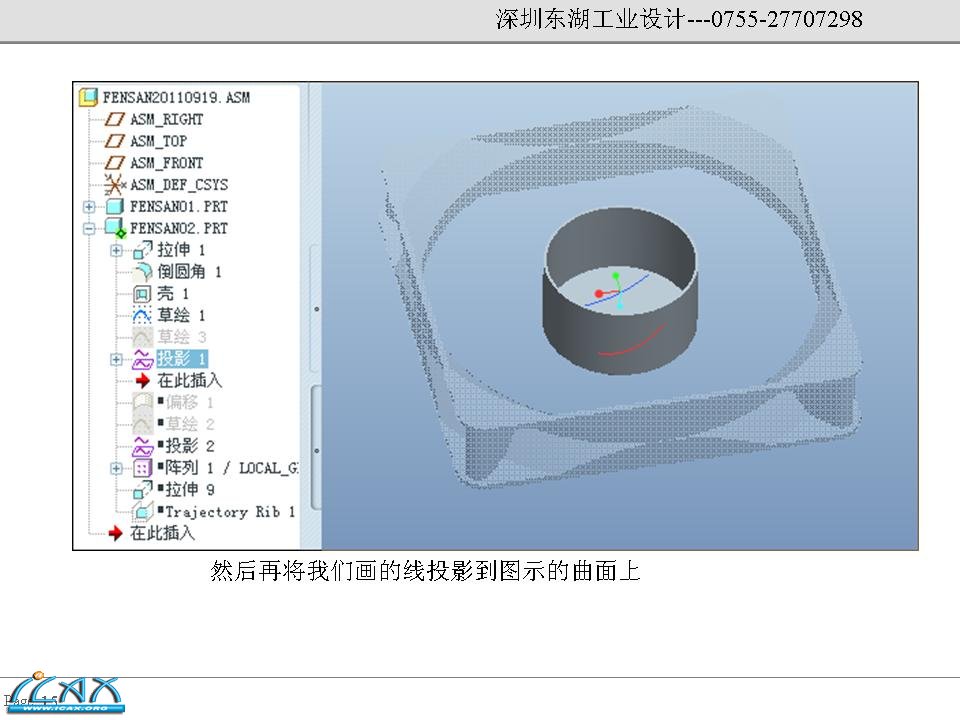Click the 阵列 1 pattern icon
Image resolution: width=960 pixels, height=720 pixels.
(x=142, y=468)
